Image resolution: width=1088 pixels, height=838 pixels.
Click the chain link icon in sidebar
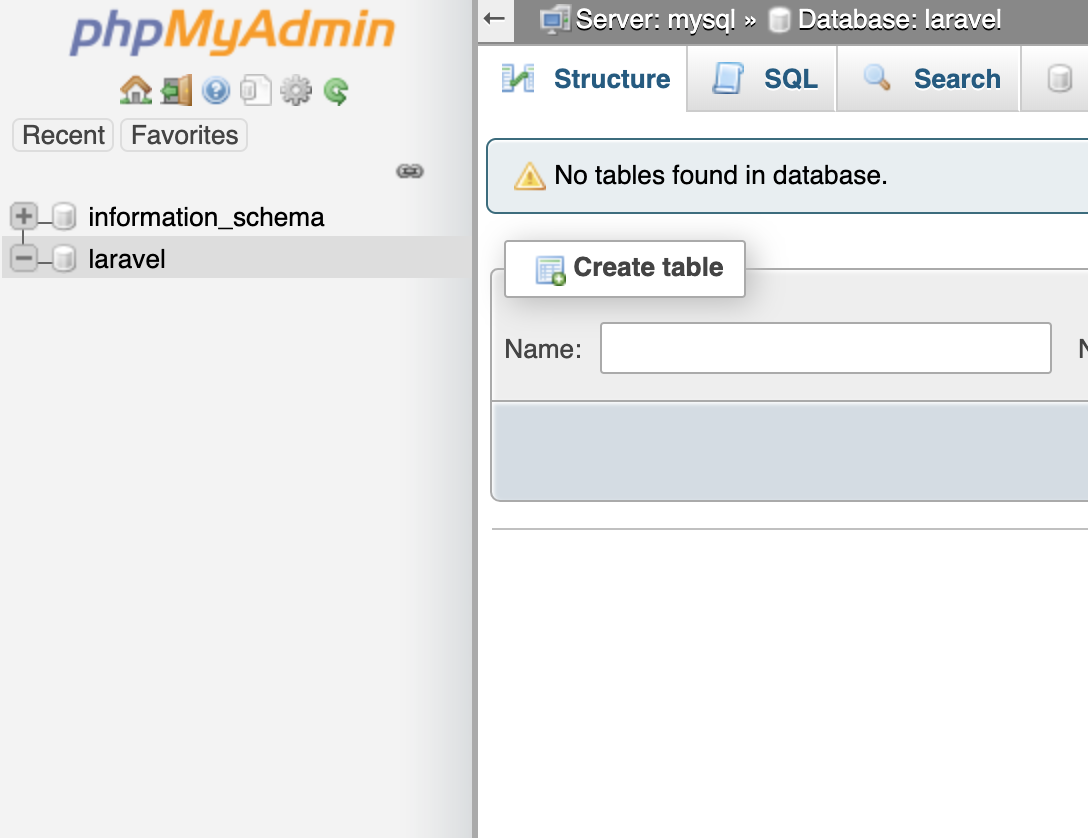click(x=409, y=172)
